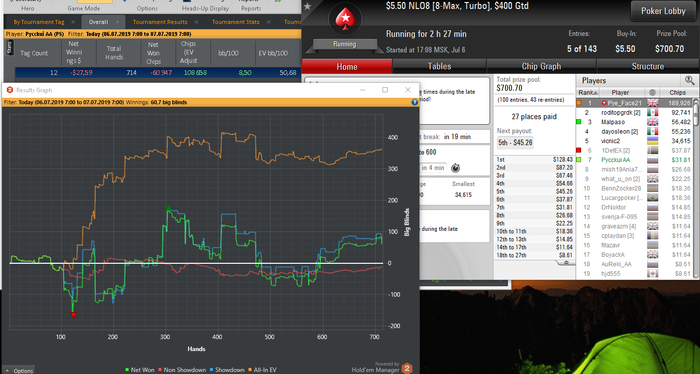Sort by Net Winnings $ column header
Image resolution: width=700 pixels, height=374 pixels.
click(x=74, y=52)
